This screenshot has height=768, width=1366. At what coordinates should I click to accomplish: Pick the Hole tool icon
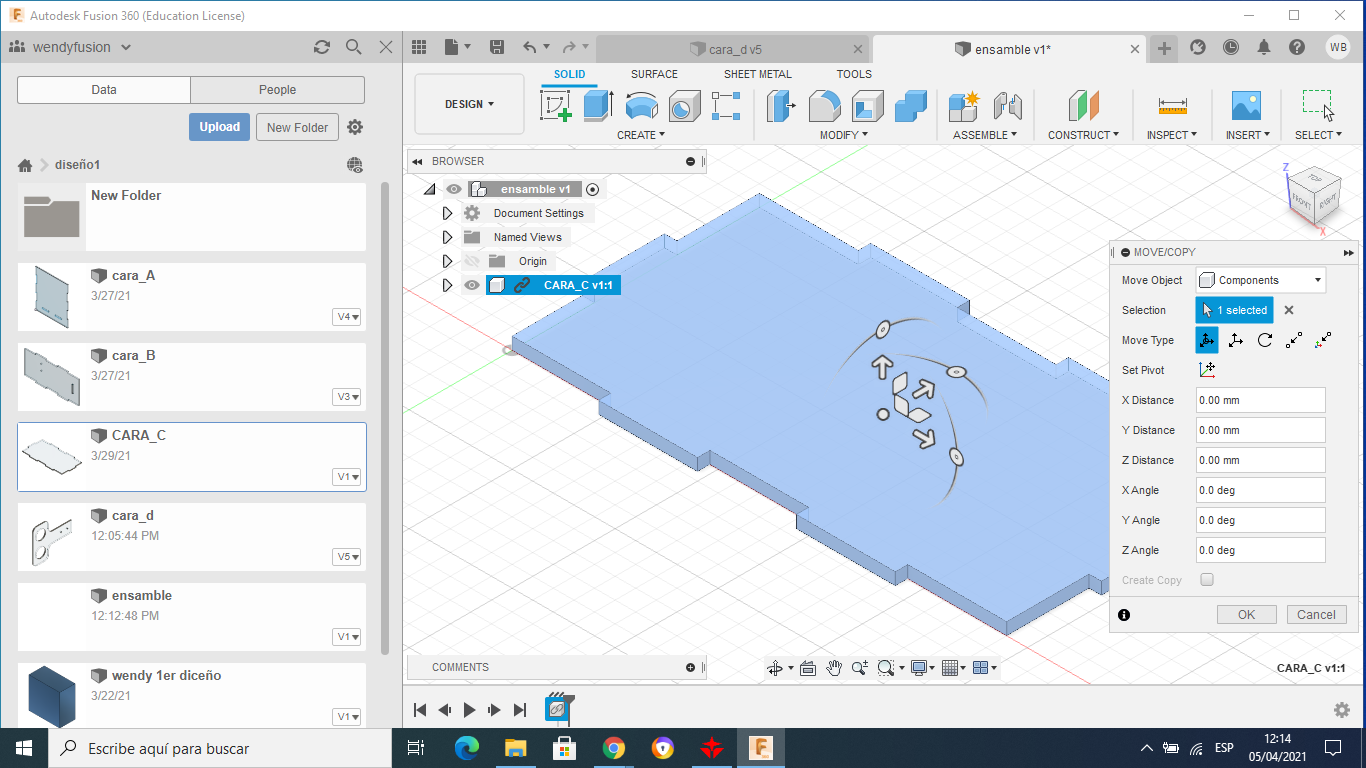point(684,105)
